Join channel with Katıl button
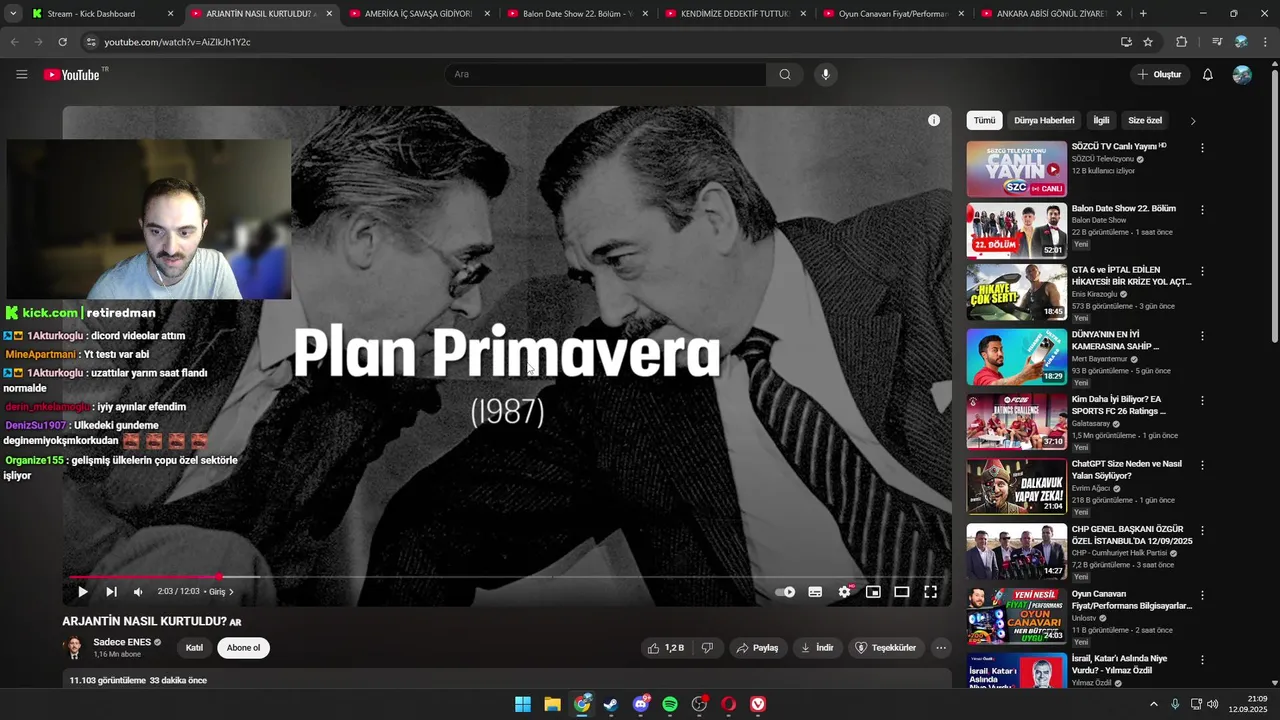The width and height of the screenshot is (1280, 720). (x=194, y=648)
